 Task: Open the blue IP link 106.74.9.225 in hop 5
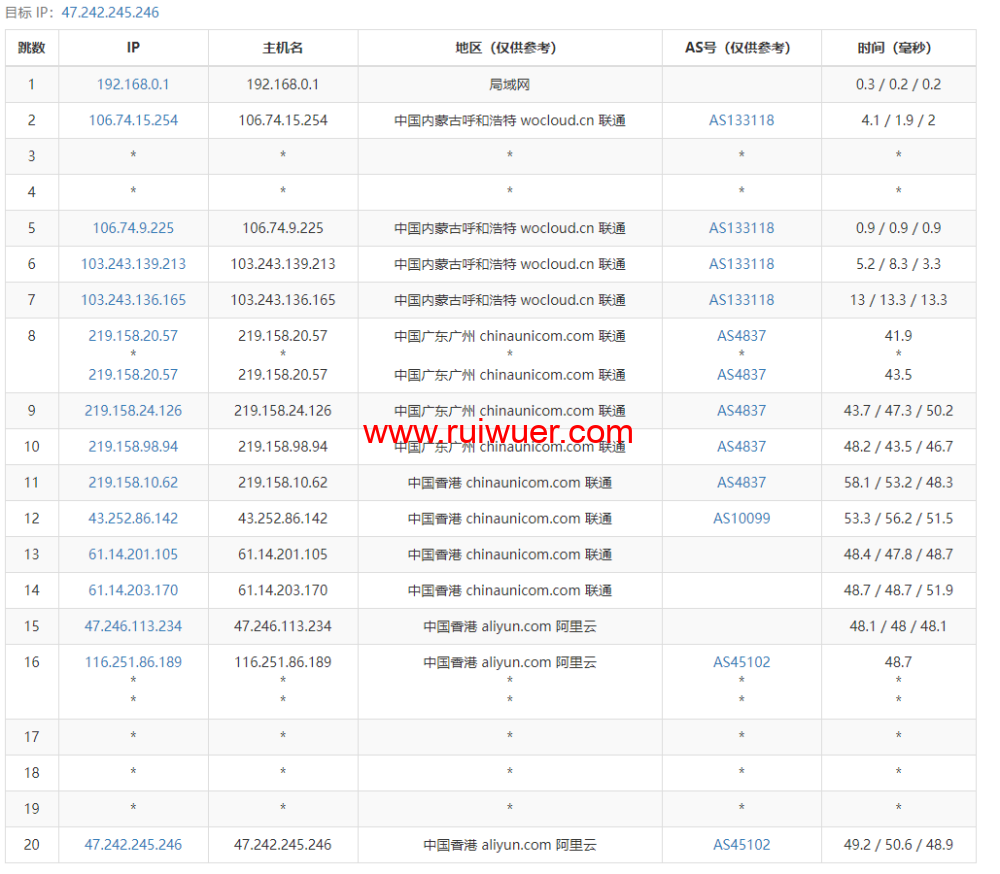[133, 228]
